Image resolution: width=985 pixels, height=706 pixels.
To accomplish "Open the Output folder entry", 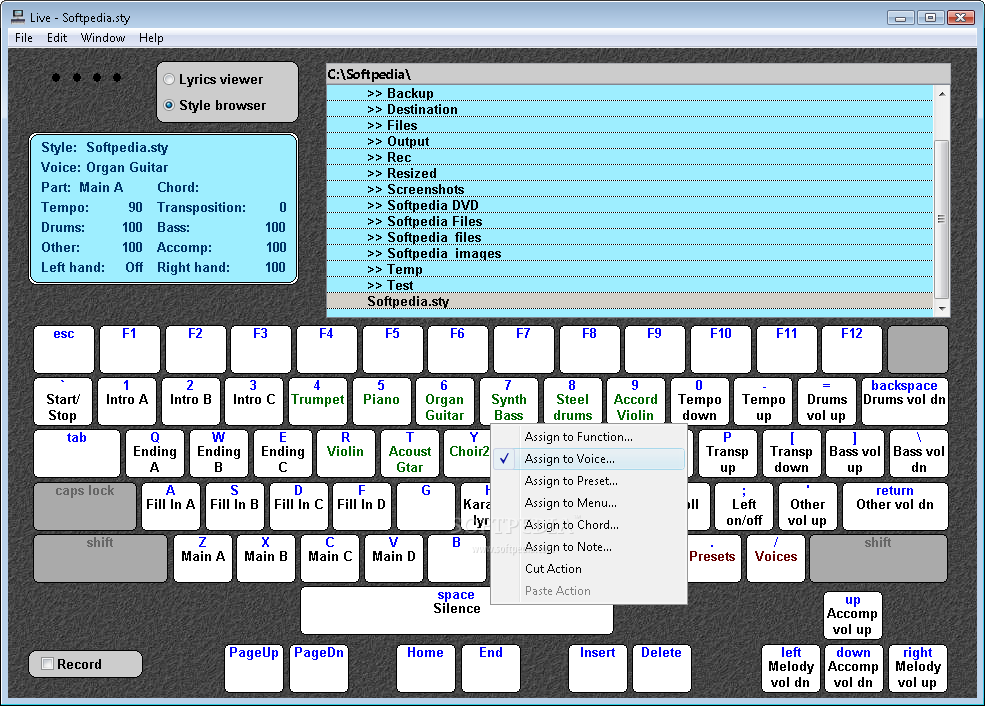I will tap(629, 141).
